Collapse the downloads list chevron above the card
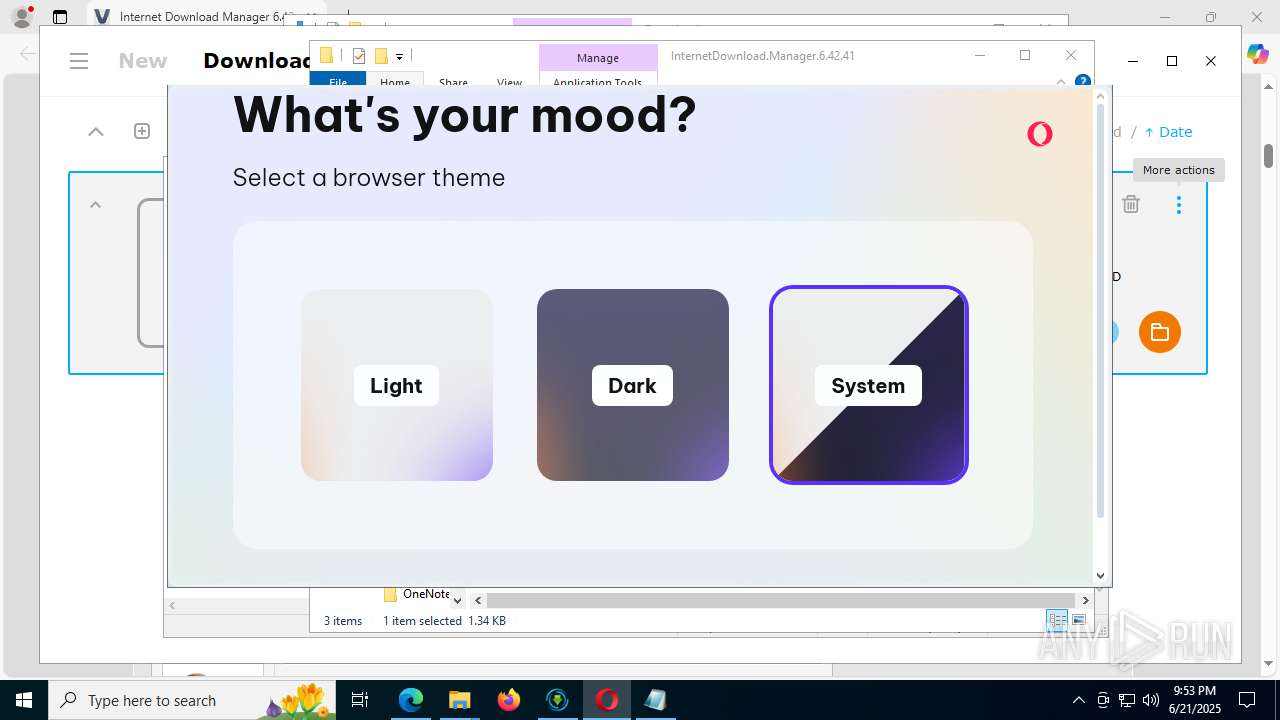Screen dimensions: 1280x720 pyautogui.click(x=96, y=131)
